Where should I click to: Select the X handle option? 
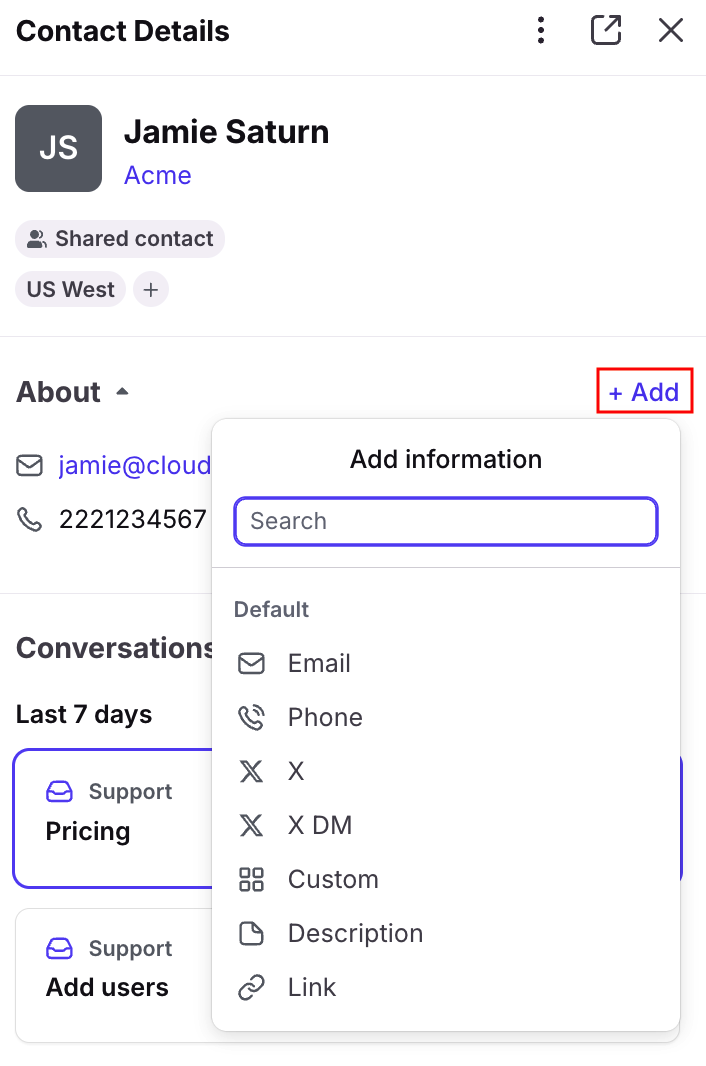coord(446,771)
